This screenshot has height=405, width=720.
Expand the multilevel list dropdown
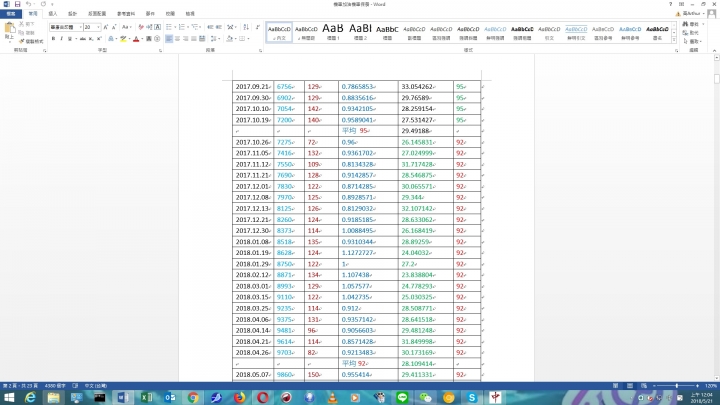pos(201,27)
